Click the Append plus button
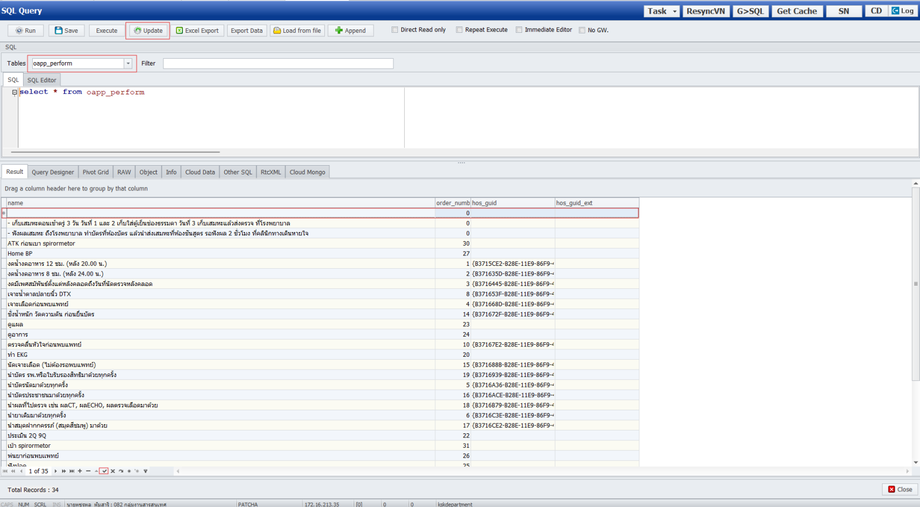 (350, 31)
